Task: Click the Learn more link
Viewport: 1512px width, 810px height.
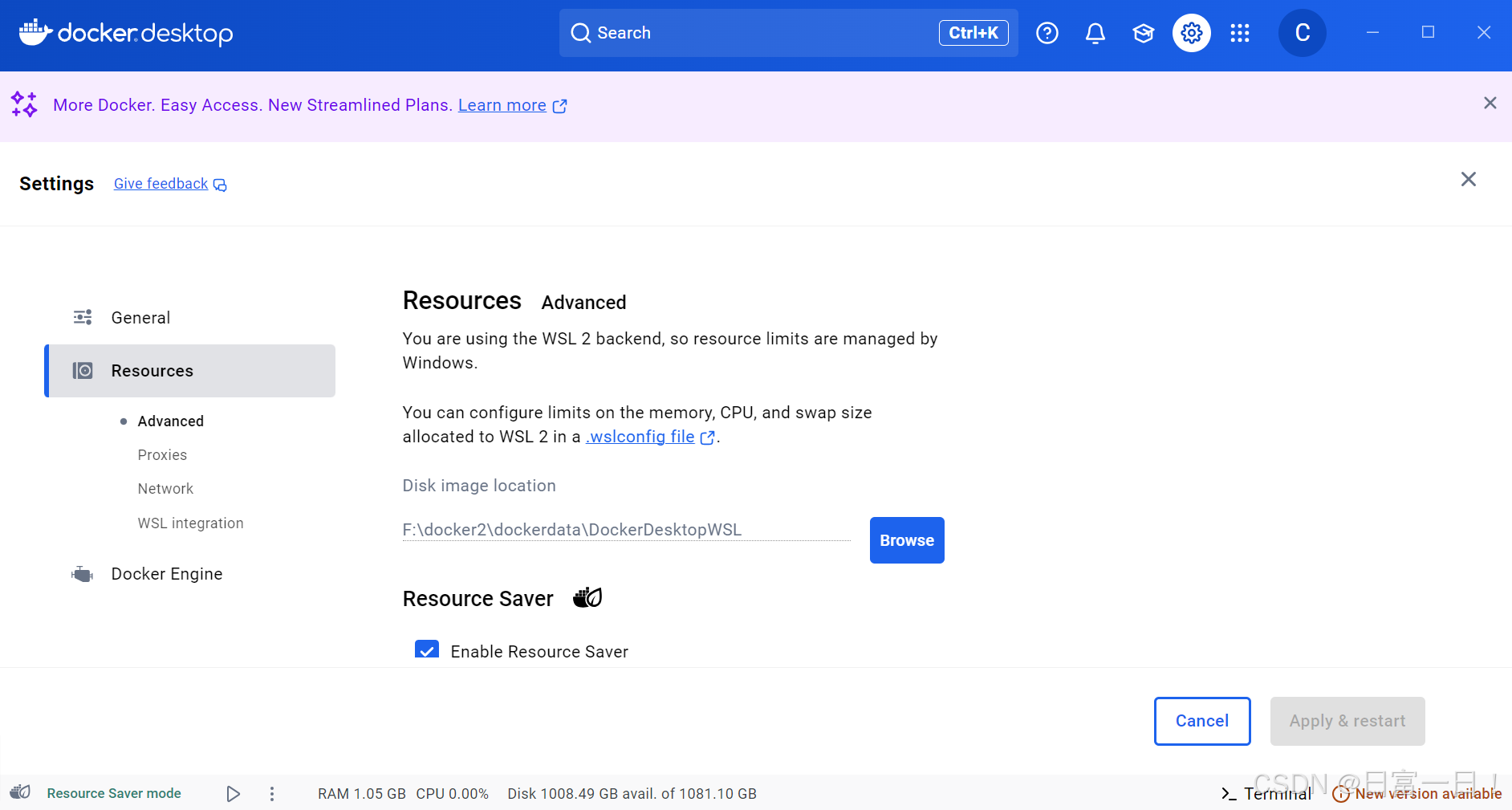Action: click(x=502, y=105)
